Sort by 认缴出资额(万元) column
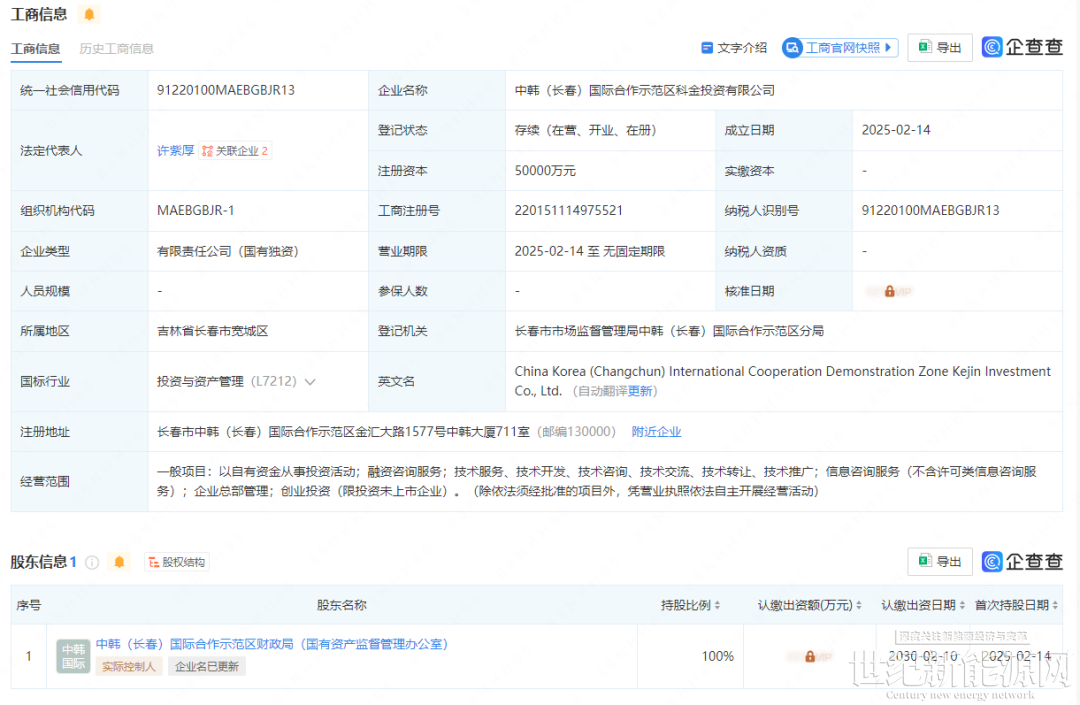Viewport: 1080px width, 705px height. coord(810,605)
